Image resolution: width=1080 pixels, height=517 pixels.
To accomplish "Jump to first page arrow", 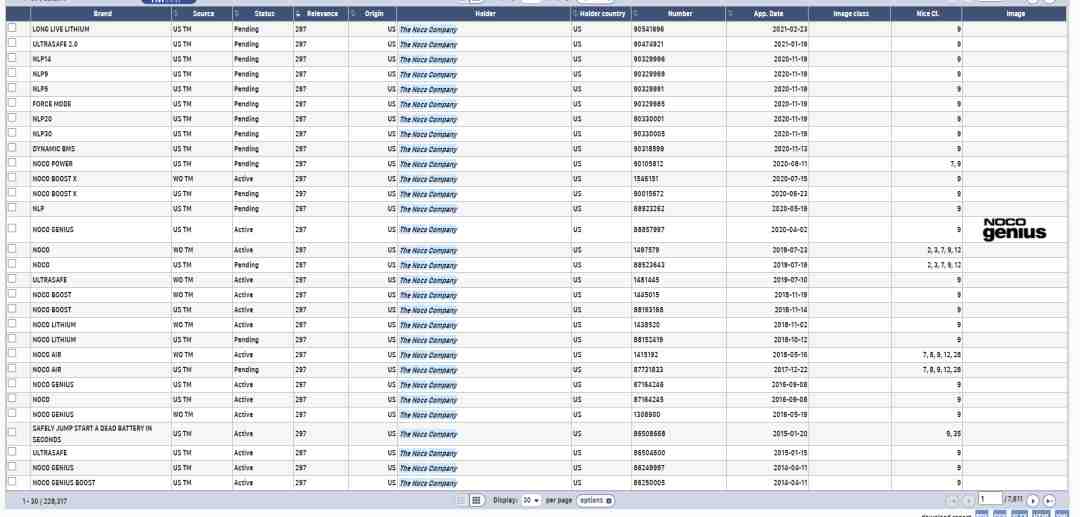I will [953, 500].
